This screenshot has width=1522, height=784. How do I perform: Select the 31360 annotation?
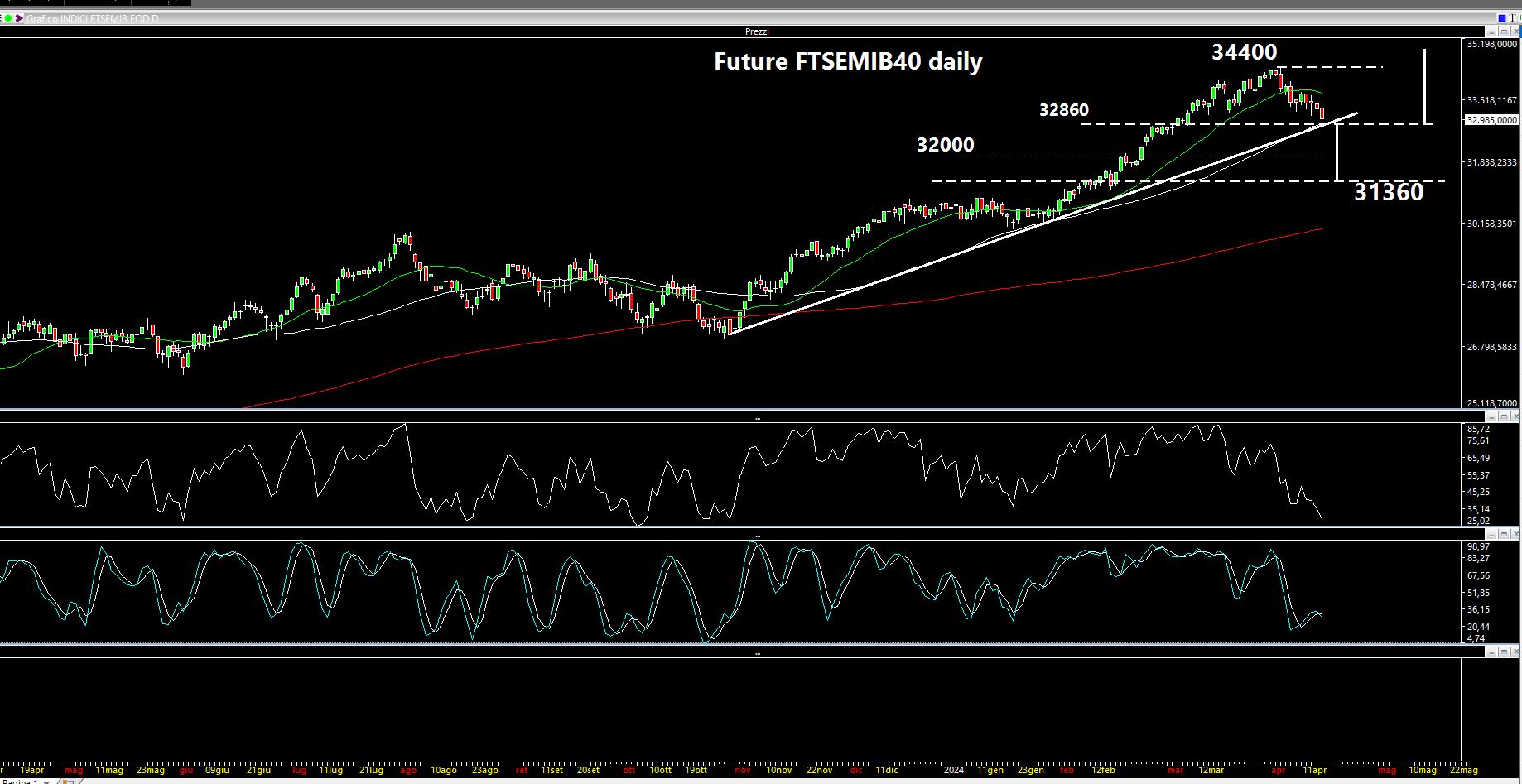pos(1389,192)
